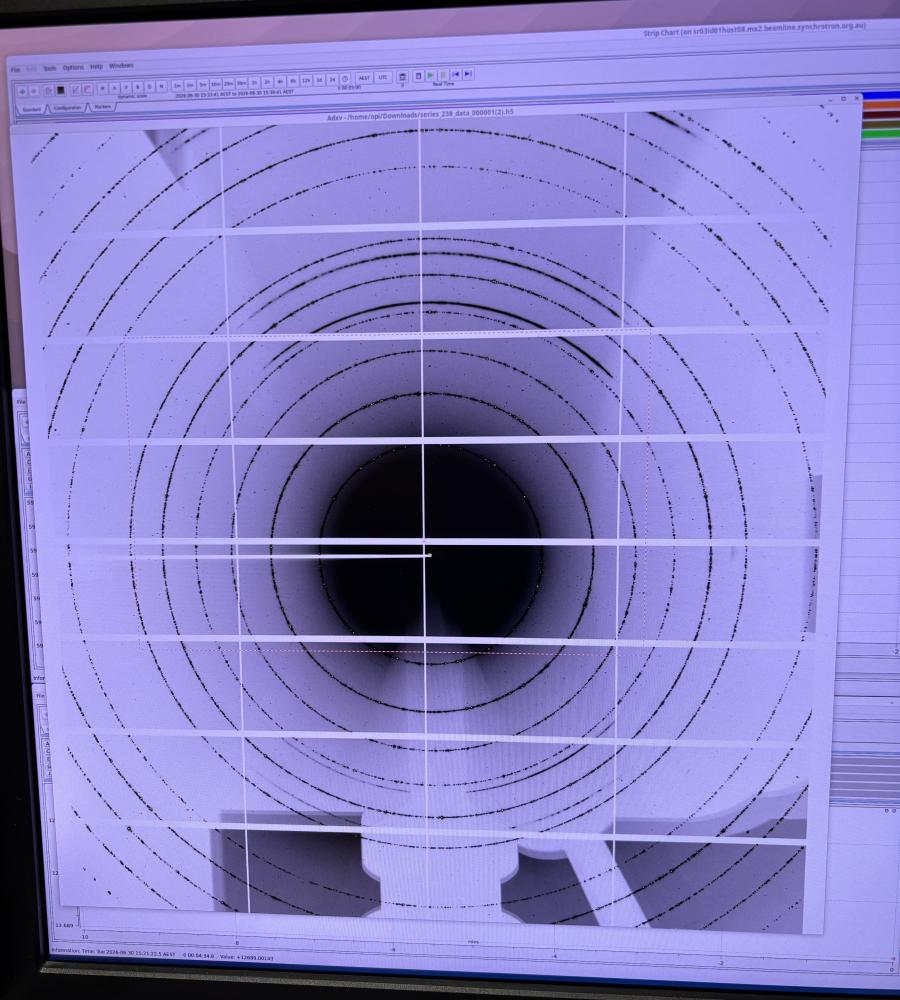The image size is (900, 1000).
Task: Switch to the Standard tab
Action: [x=32, y=110]
